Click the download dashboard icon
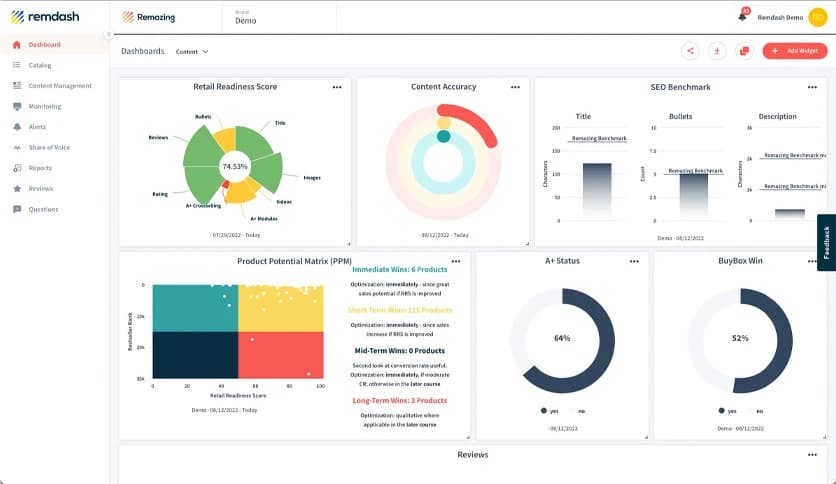 (x=716, y=51)
